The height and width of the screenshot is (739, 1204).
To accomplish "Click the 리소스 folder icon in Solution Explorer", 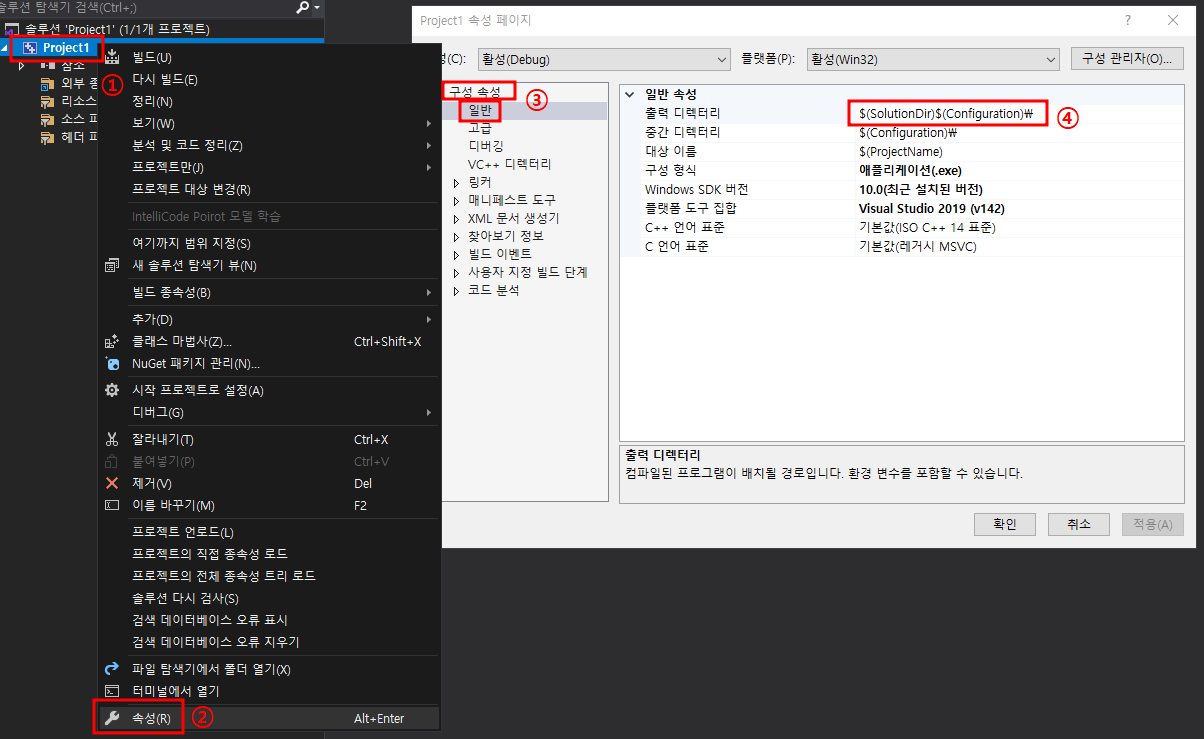I will [x=47, y=101].
